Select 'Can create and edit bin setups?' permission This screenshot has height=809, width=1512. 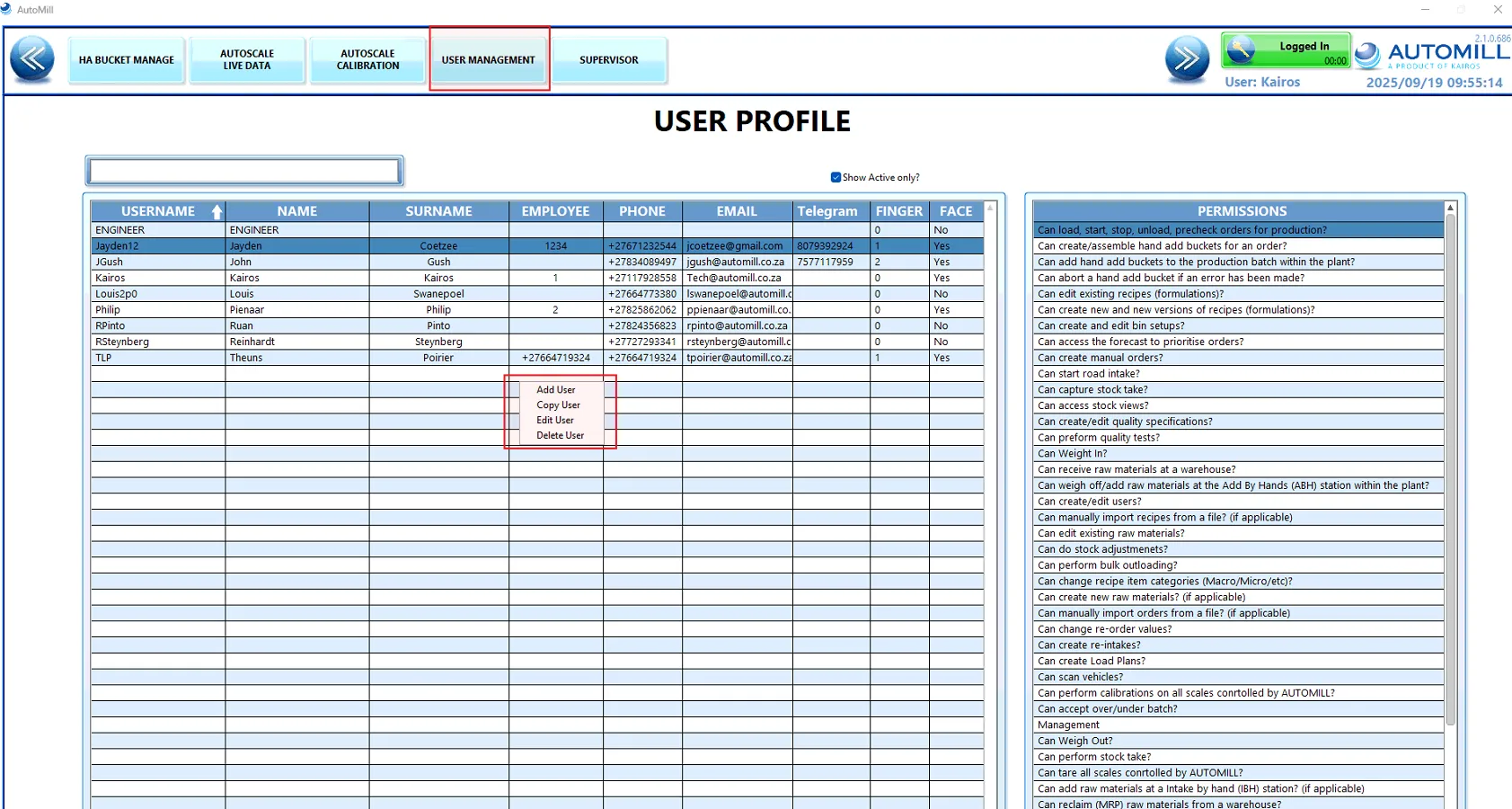(1239, 326)
